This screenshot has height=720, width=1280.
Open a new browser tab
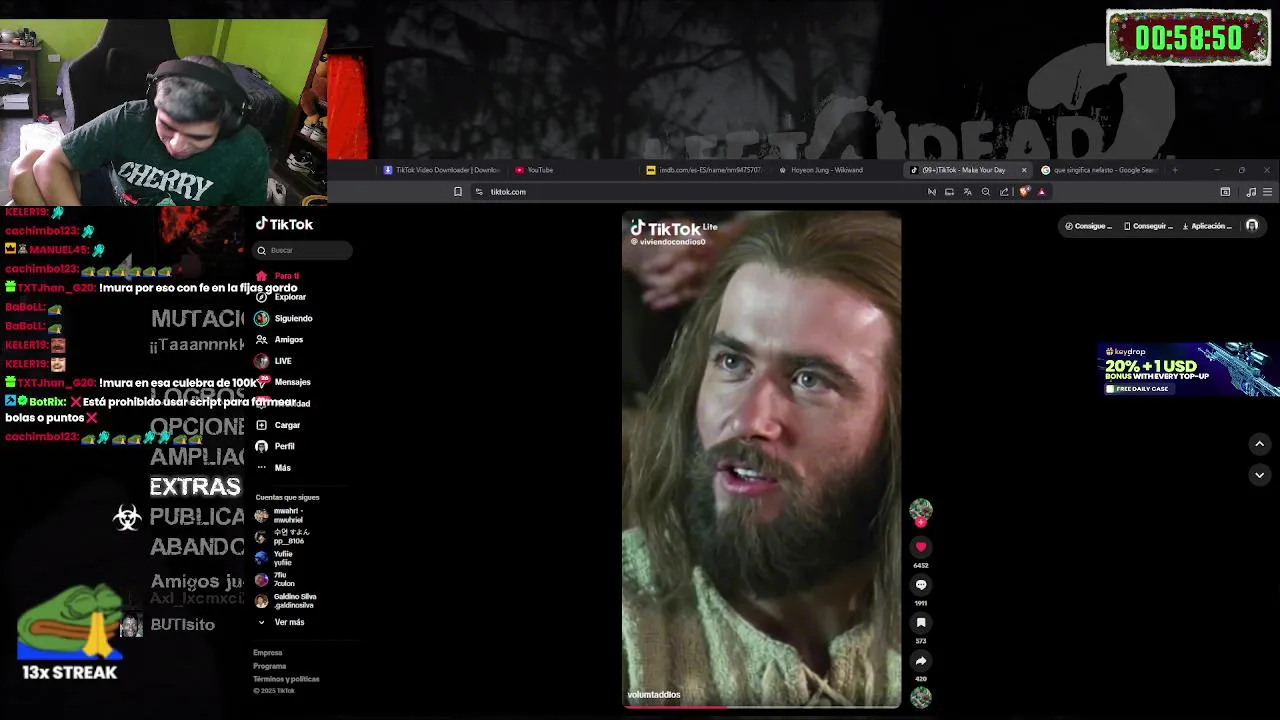(x=1174, y=170)
